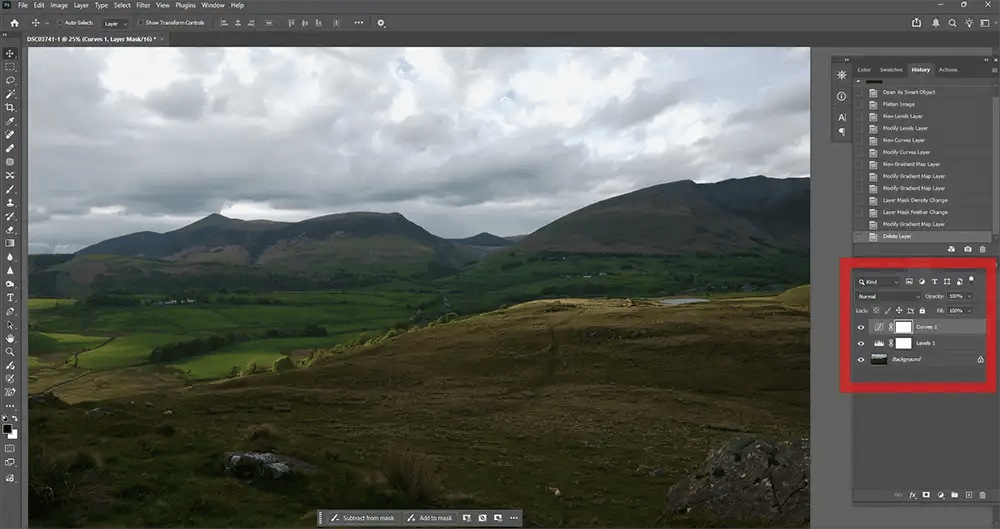Open the Auto-Select Layer dropdown
1000x529 pixels.
115,24
